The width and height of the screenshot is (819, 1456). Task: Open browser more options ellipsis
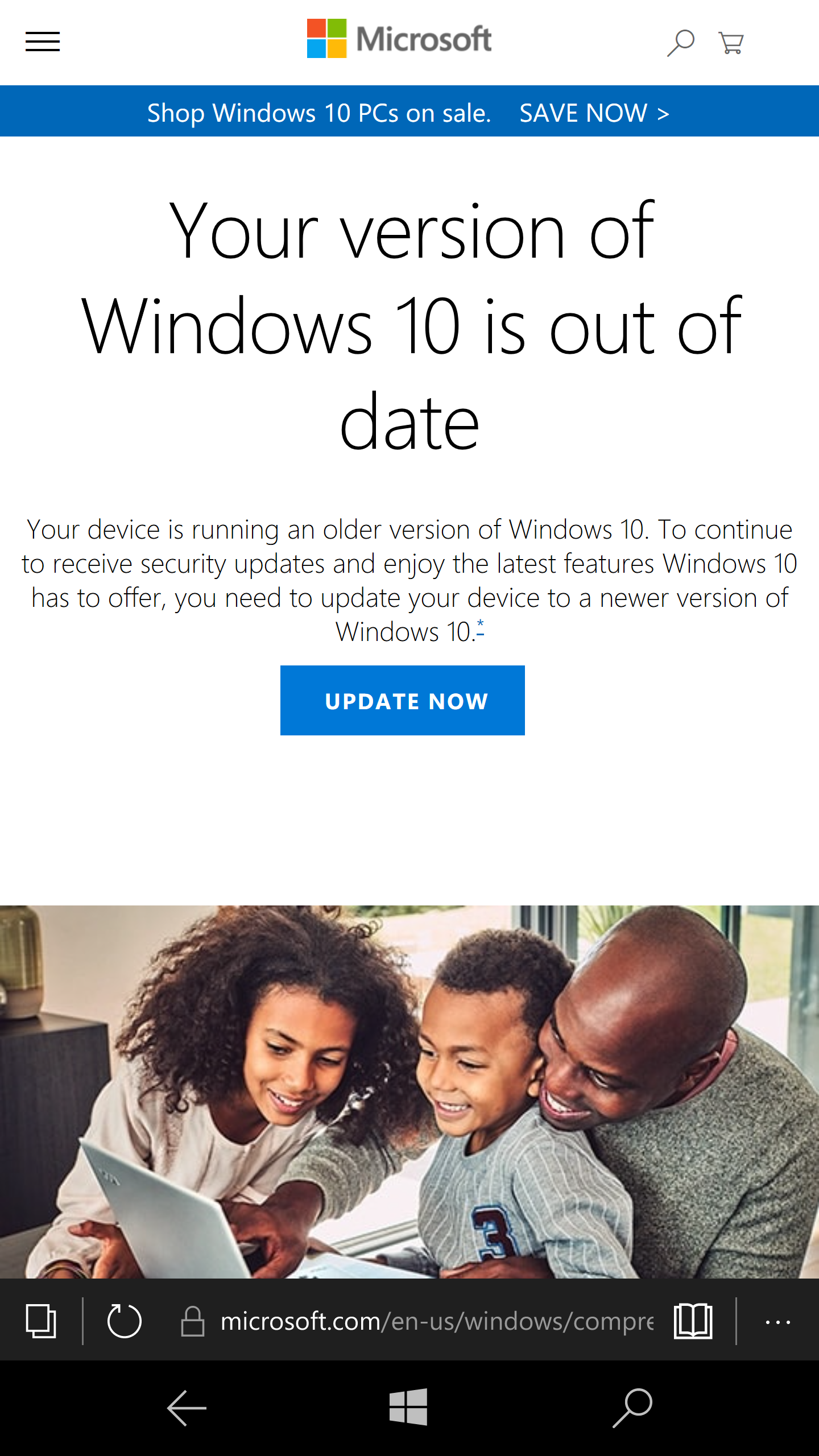(x=777, y=1322)
